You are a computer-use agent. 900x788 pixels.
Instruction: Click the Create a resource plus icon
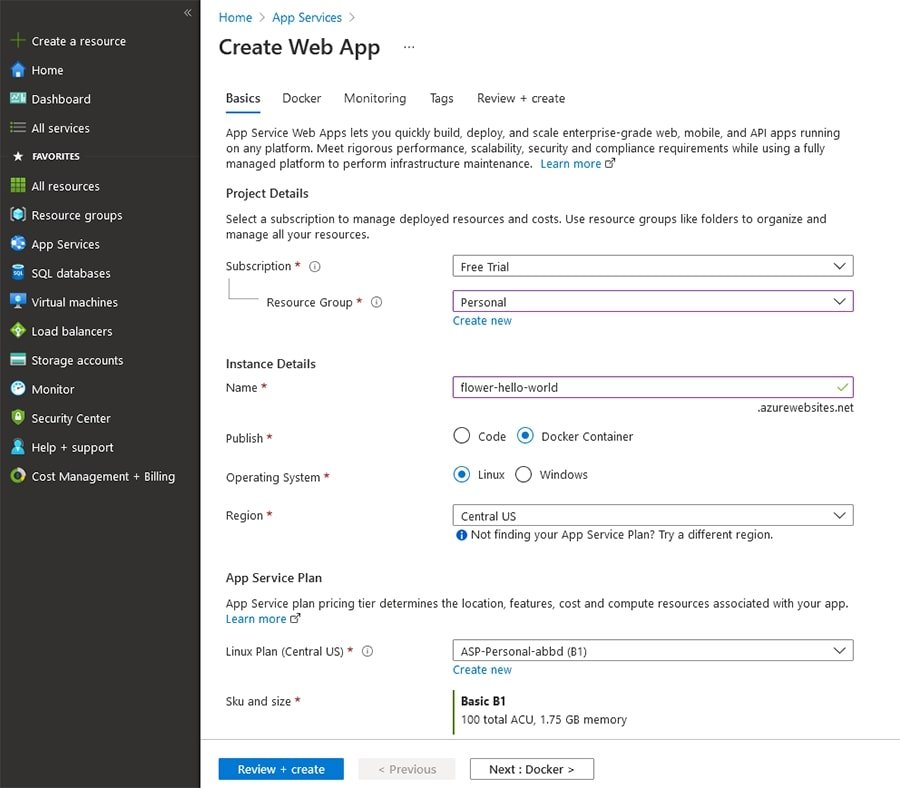pos(17,41)
